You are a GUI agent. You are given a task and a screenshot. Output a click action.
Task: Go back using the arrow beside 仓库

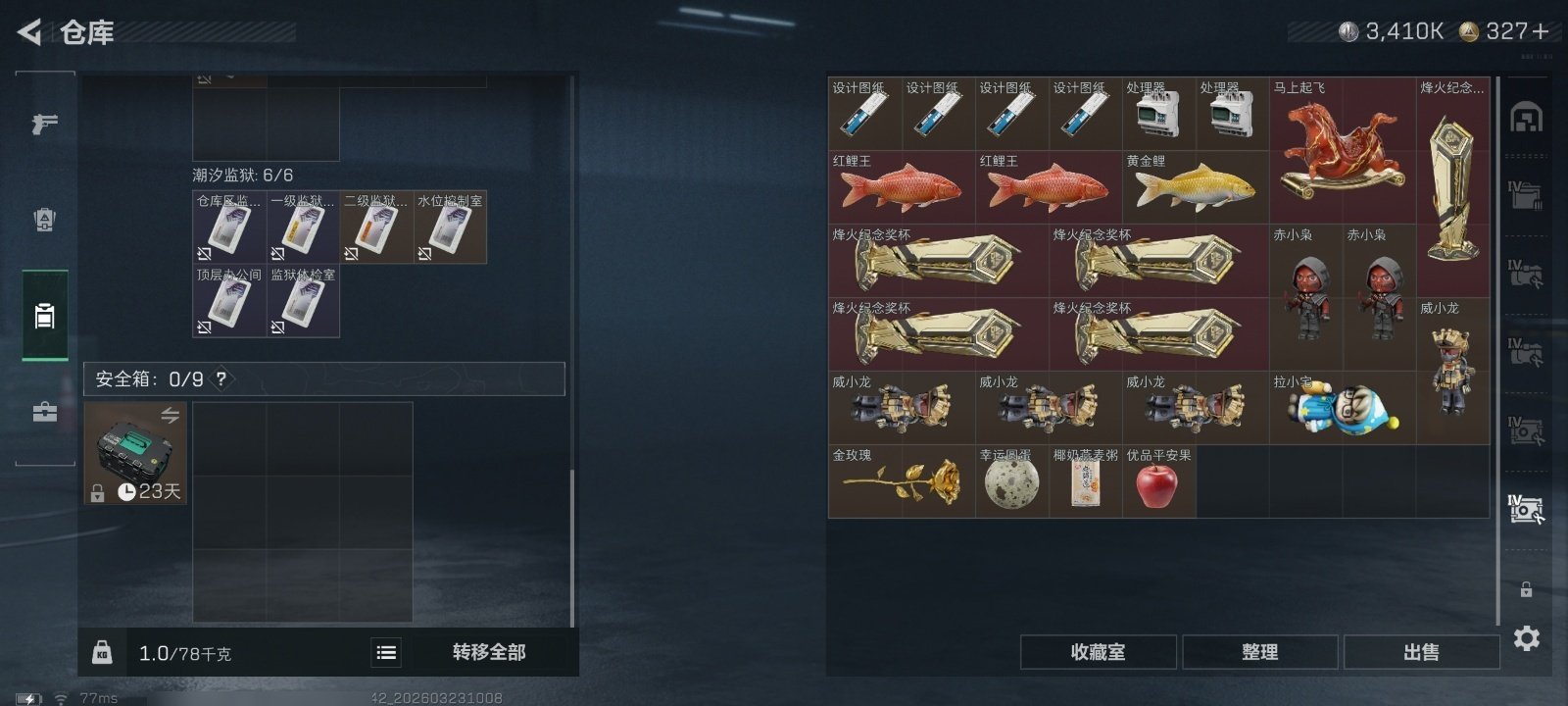[29, 32]
